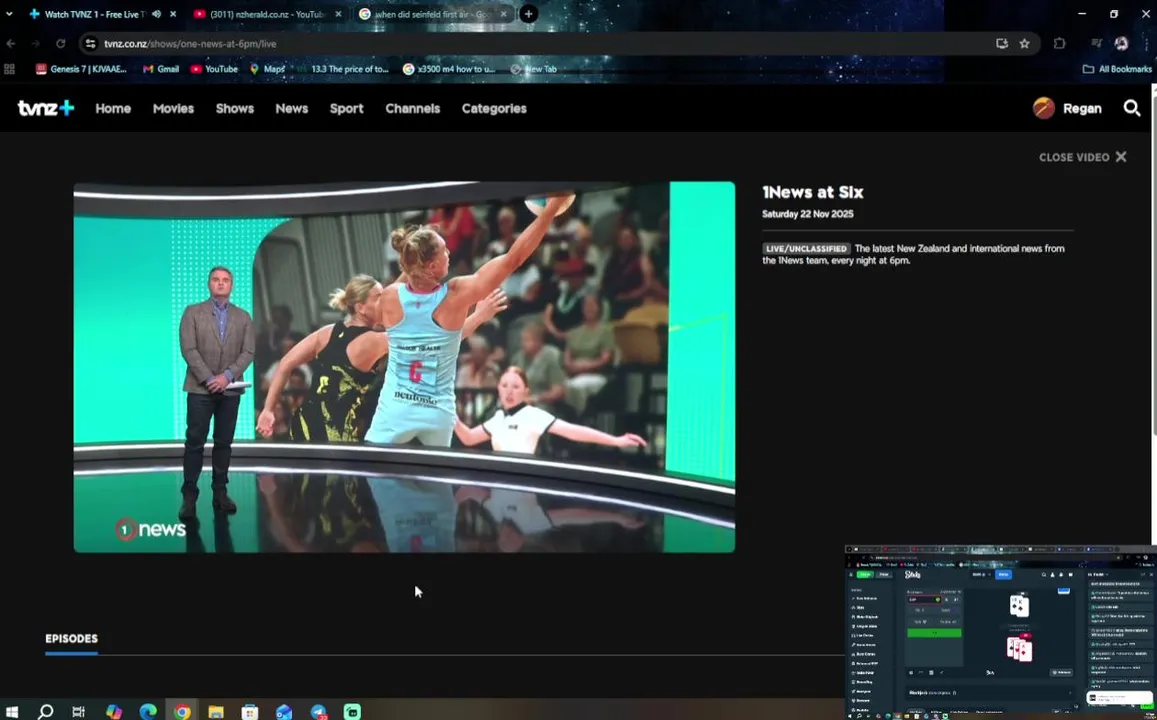Open the News section
Viewport: 1157px width, 720px height.
click(291, 108)
